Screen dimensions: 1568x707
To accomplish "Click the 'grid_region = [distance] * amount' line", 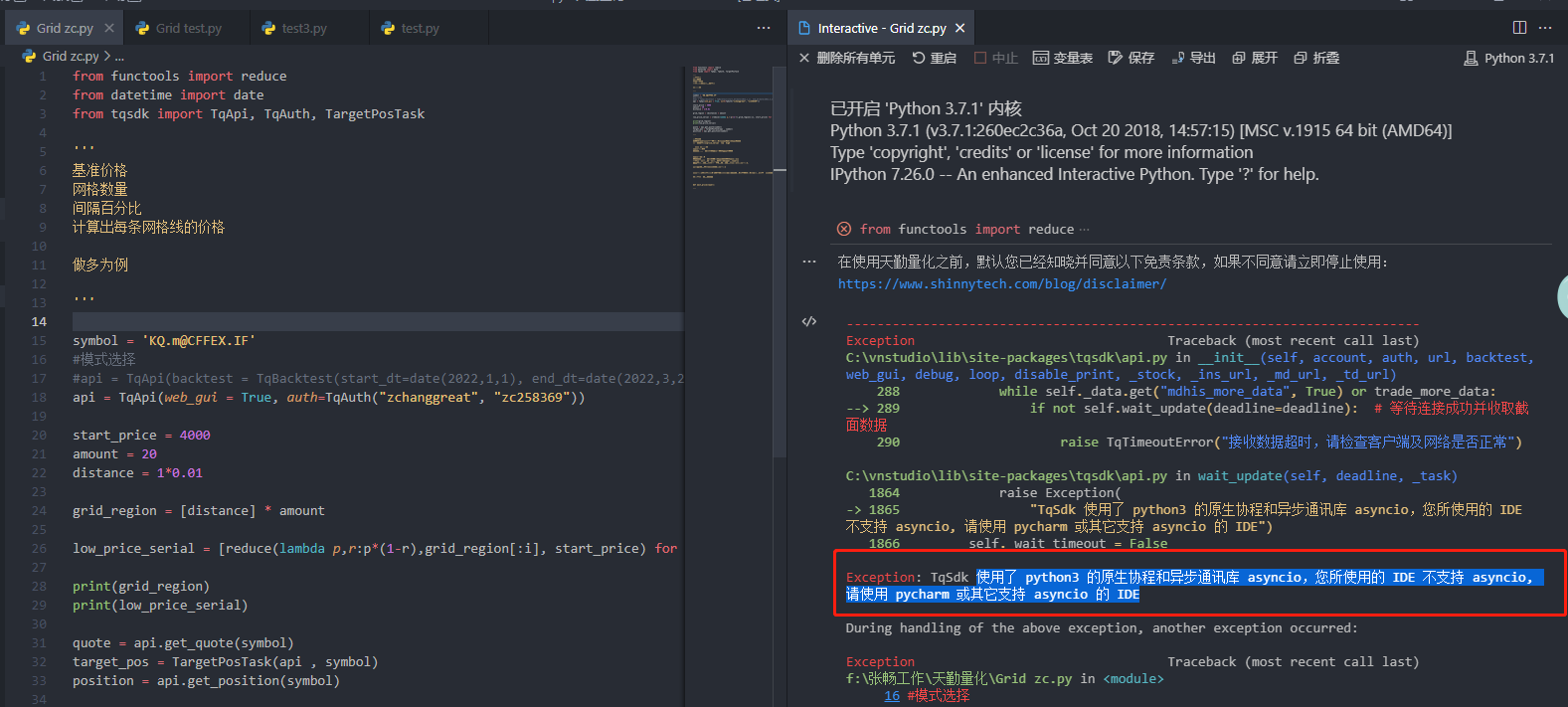I will point(199,510).
